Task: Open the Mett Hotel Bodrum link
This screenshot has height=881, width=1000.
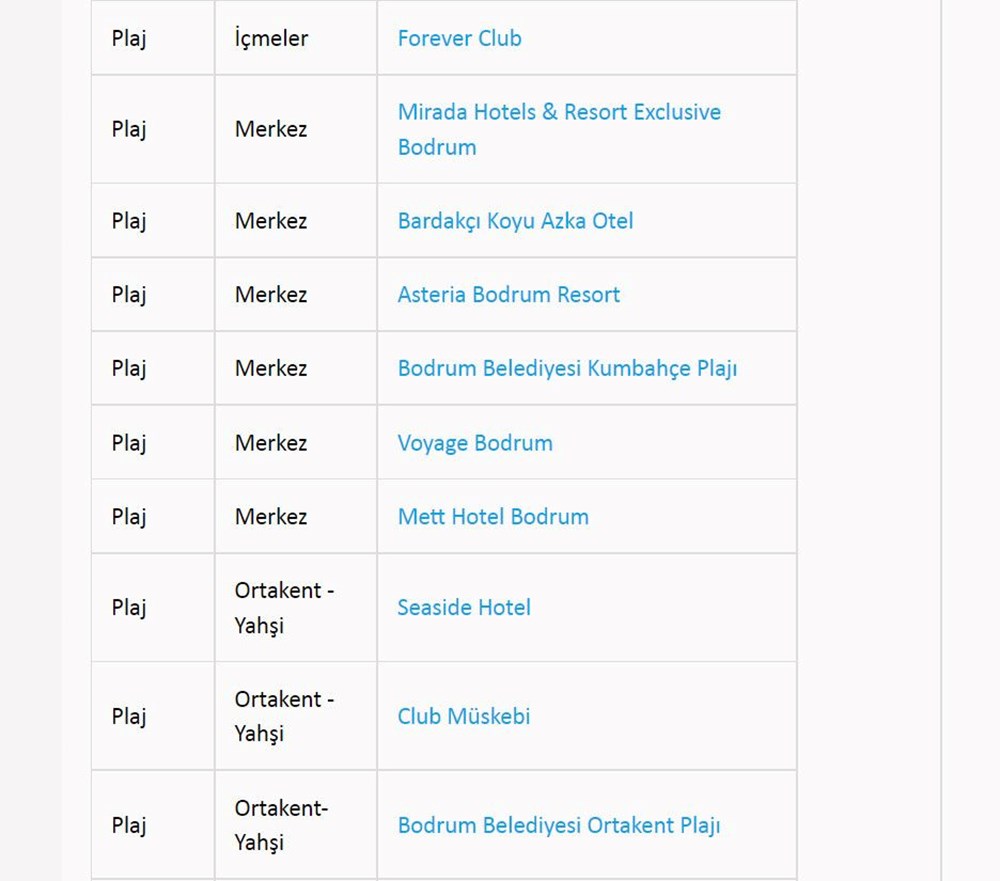Action: [492, 517]
